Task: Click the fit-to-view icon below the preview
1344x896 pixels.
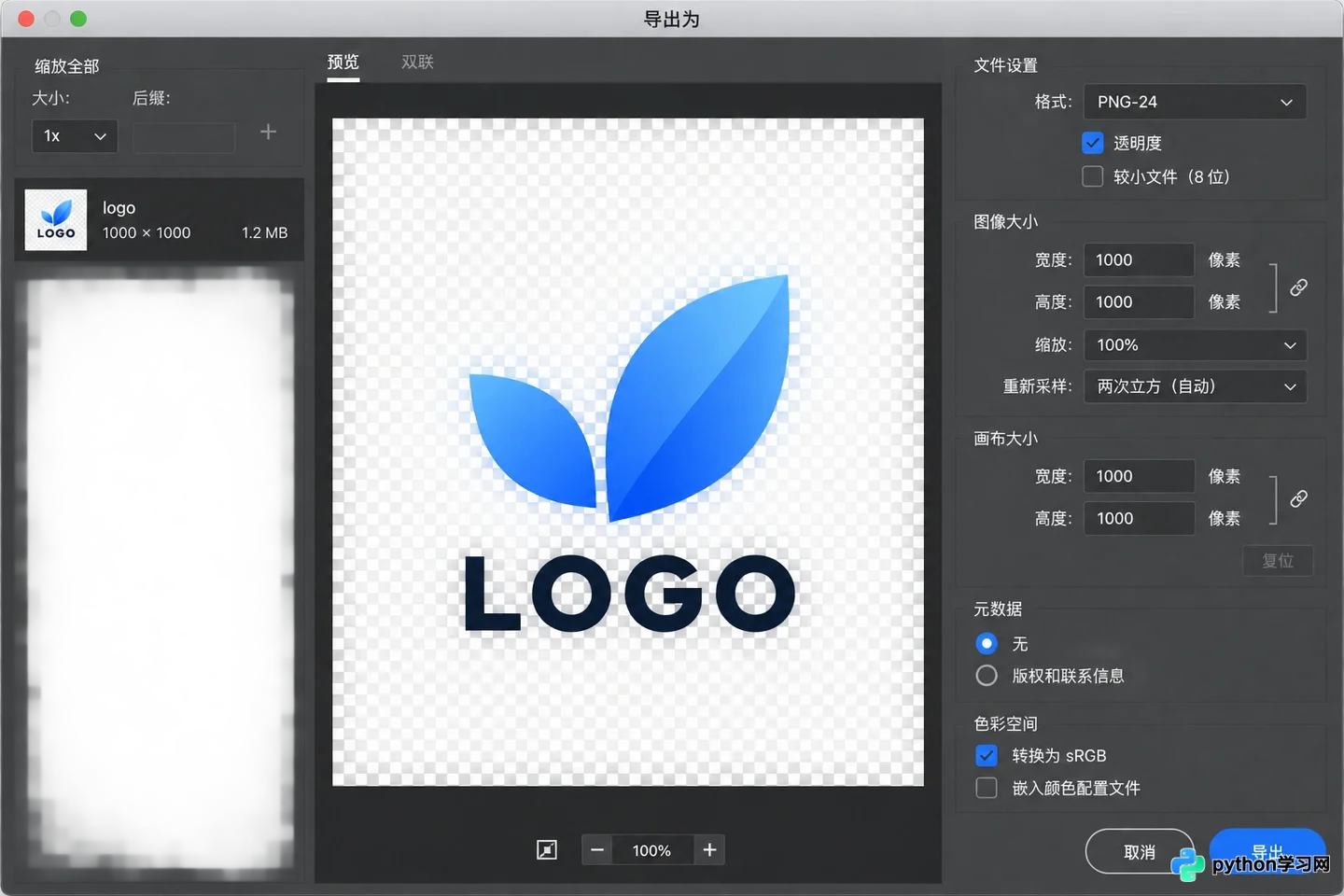Action: (547, 849)
